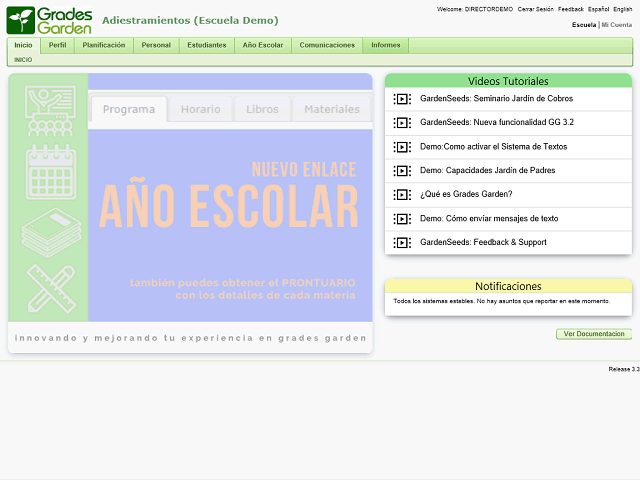
Task: Click the Cerrar Sesión link
Action: pyautogui.click(x=535, y=9)
